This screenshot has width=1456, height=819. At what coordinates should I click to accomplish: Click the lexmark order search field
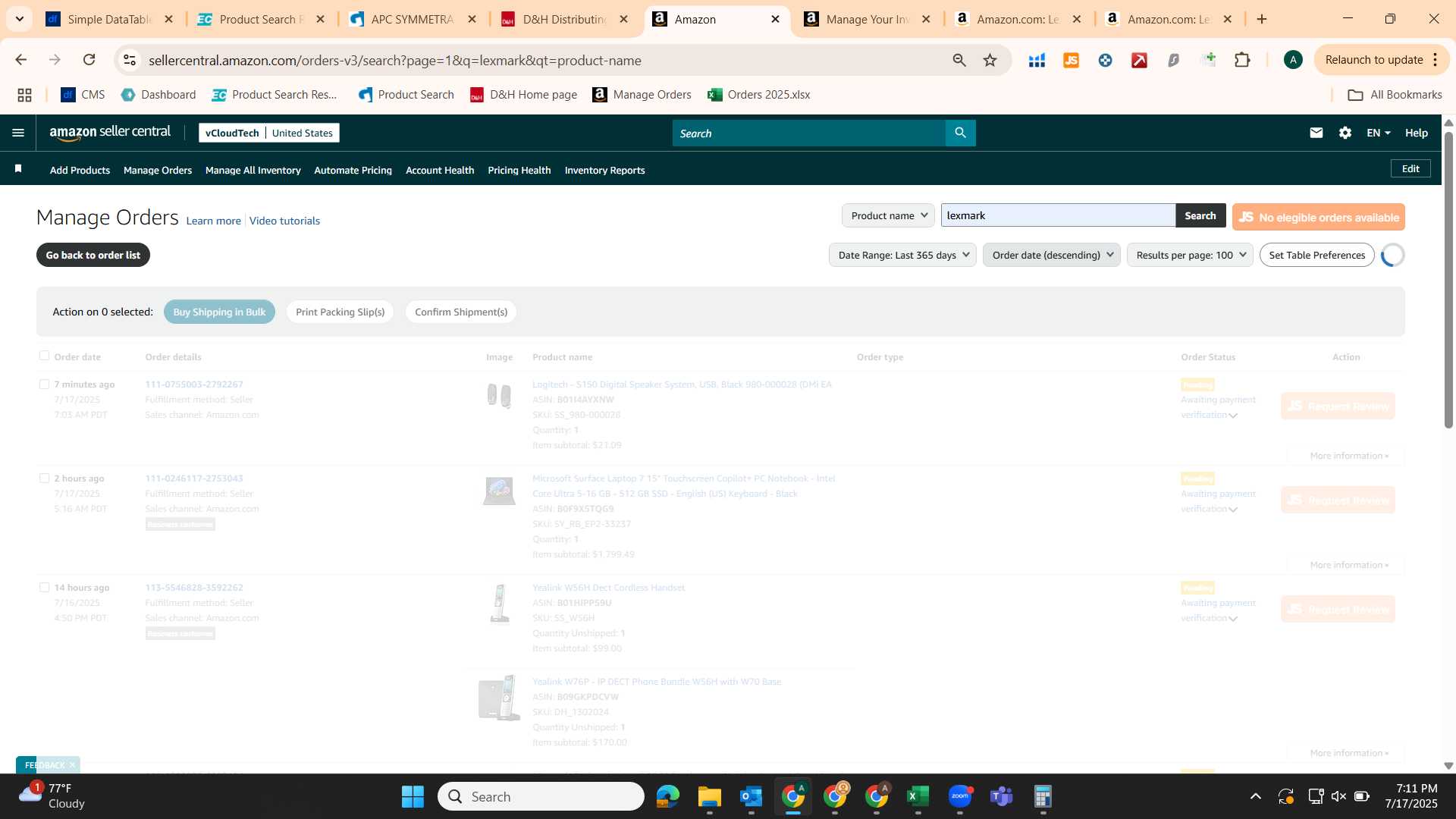1058,215
